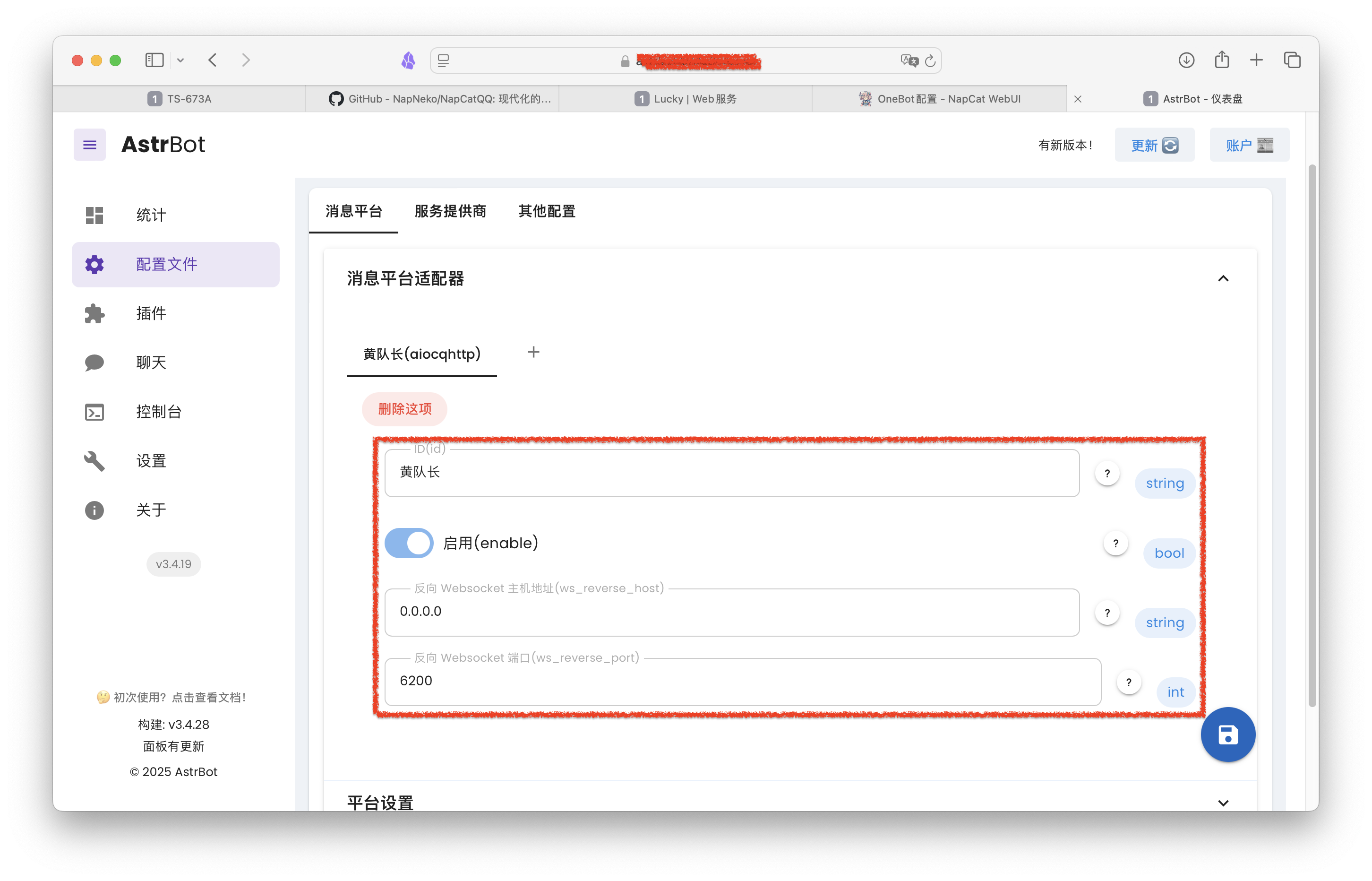Open docs via 初次使用？点击查看文档 link
The height and width of the screenshot is (881, 1372).
(x=172, y=697)
